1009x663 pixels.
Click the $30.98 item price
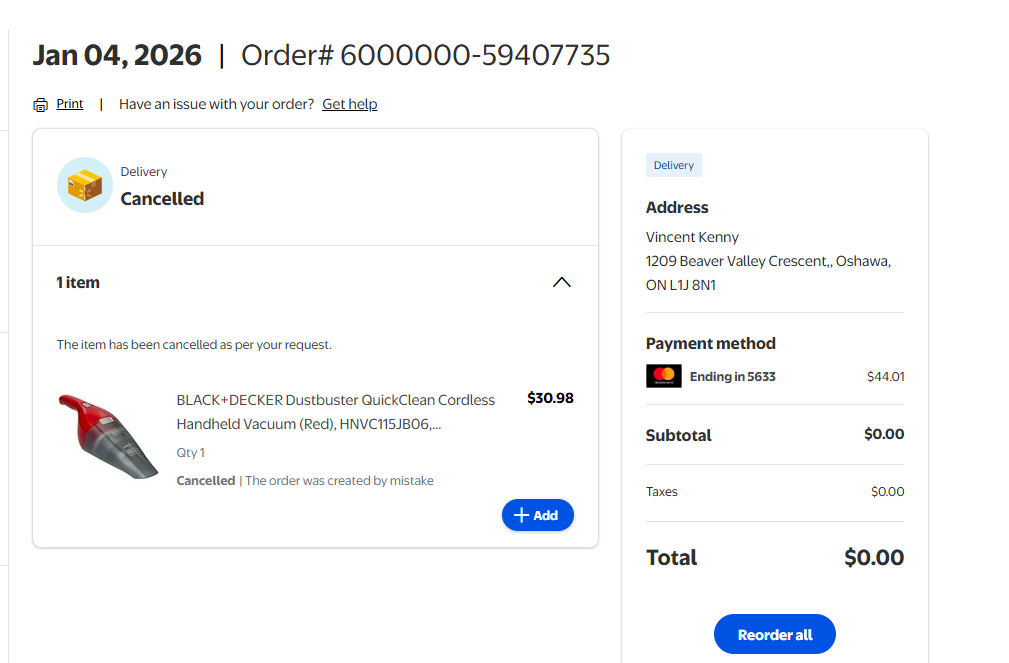click(x=550, y=398)
